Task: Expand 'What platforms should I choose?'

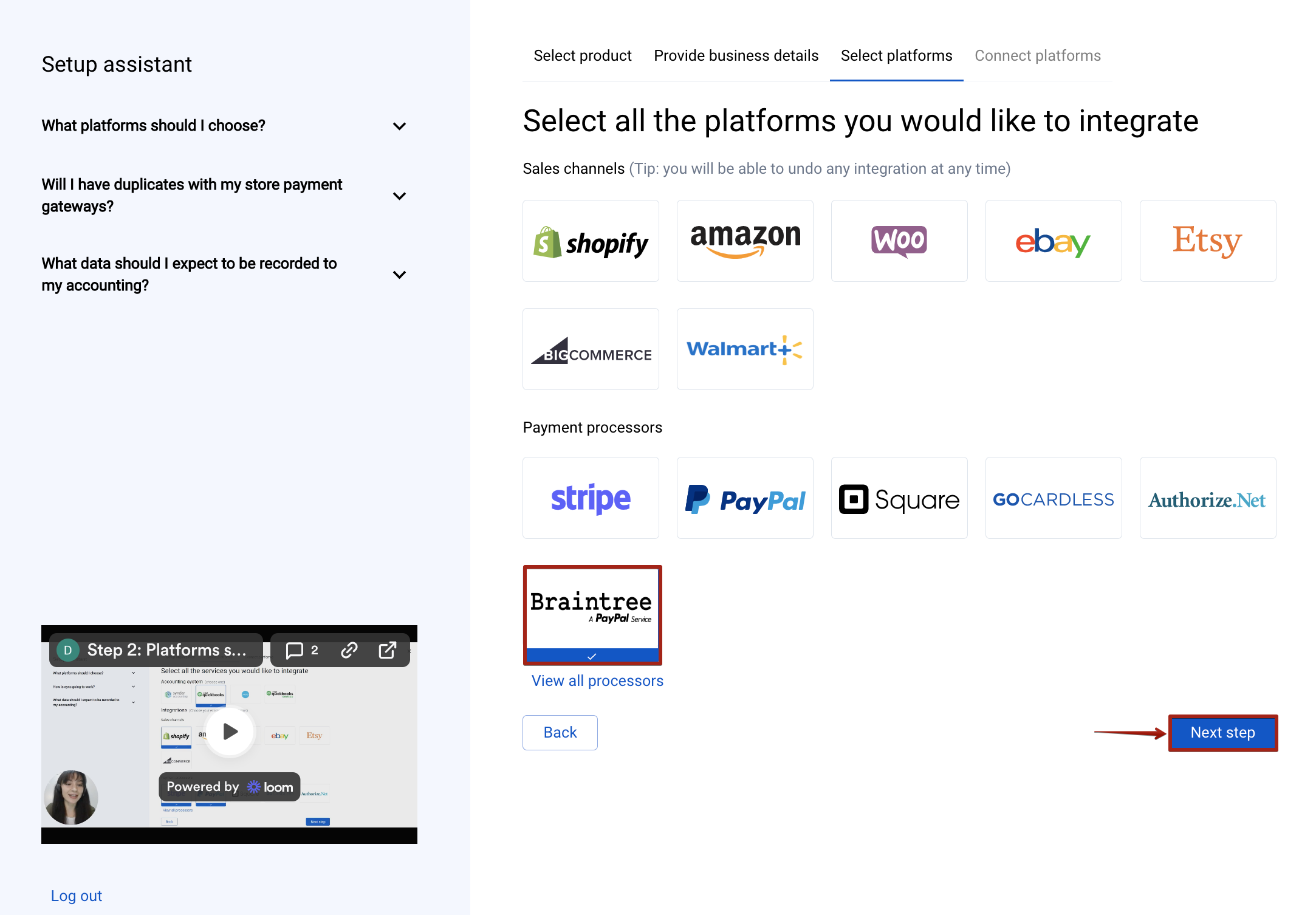Action: coord(225,125)
